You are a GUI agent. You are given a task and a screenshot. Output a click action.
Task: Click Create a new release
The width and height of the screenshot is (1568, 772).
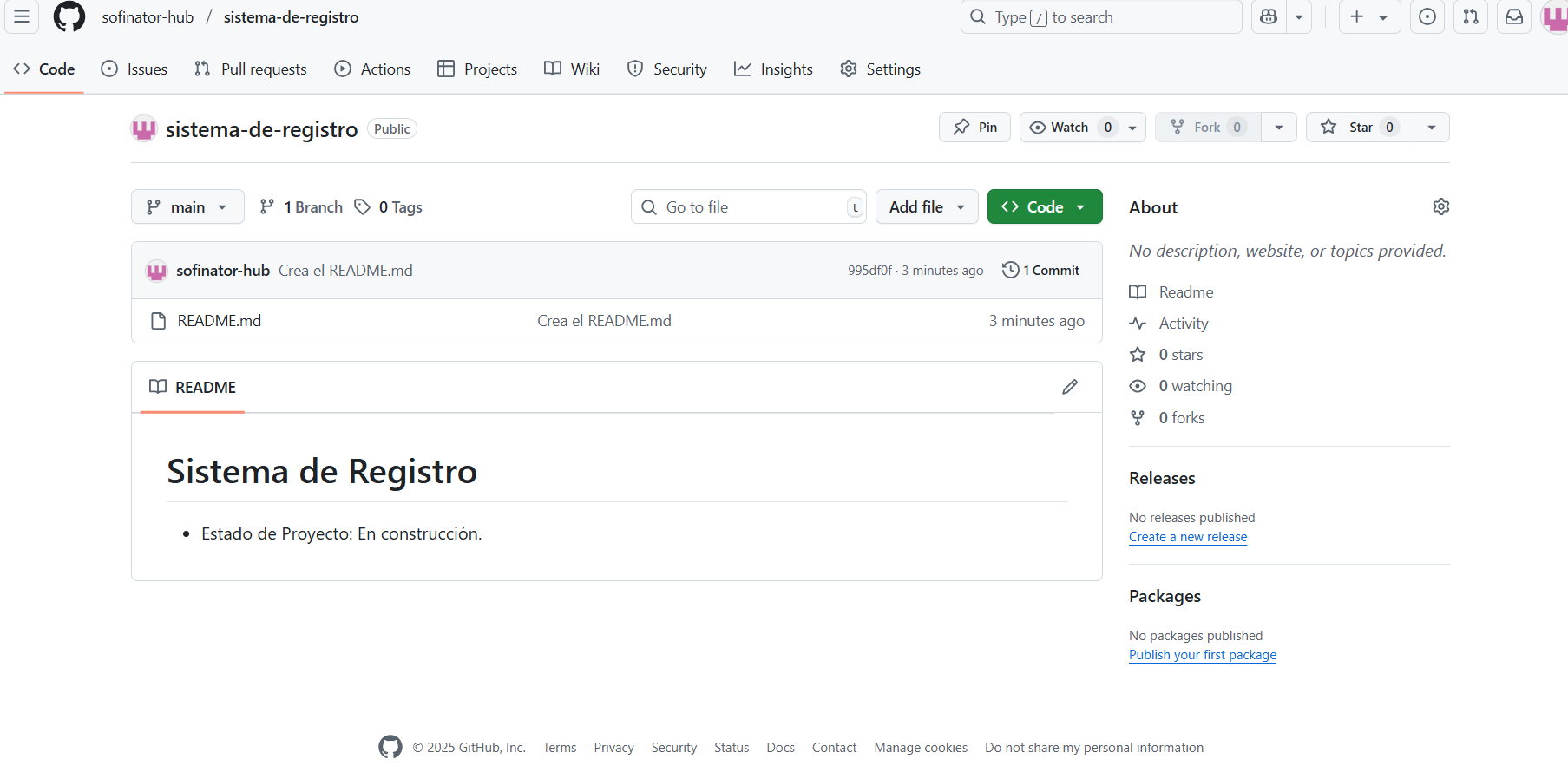1188,537
